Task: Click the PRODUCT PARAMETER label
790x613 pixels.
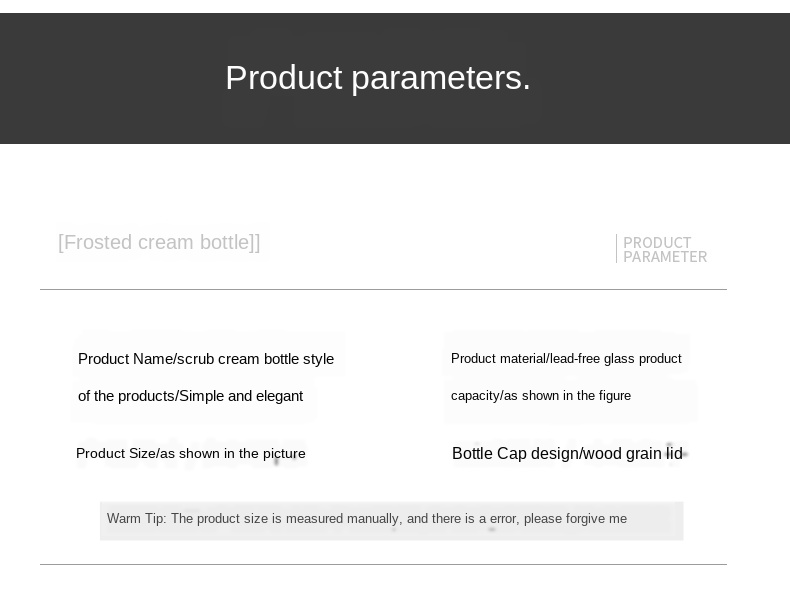Action: pyautogui.click(x=665, y=249)
